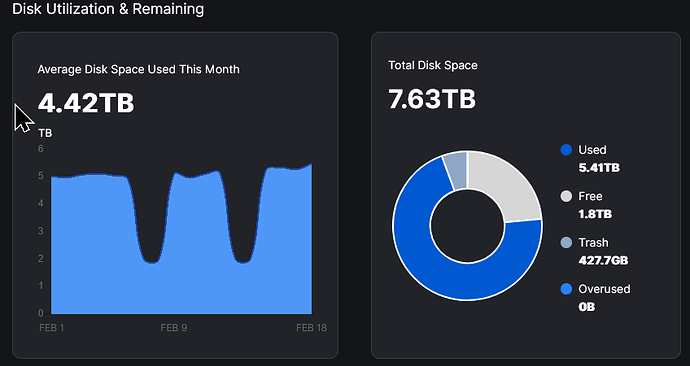Click the Overused legend color dot

pyautogui.click(x=566, y=289)
